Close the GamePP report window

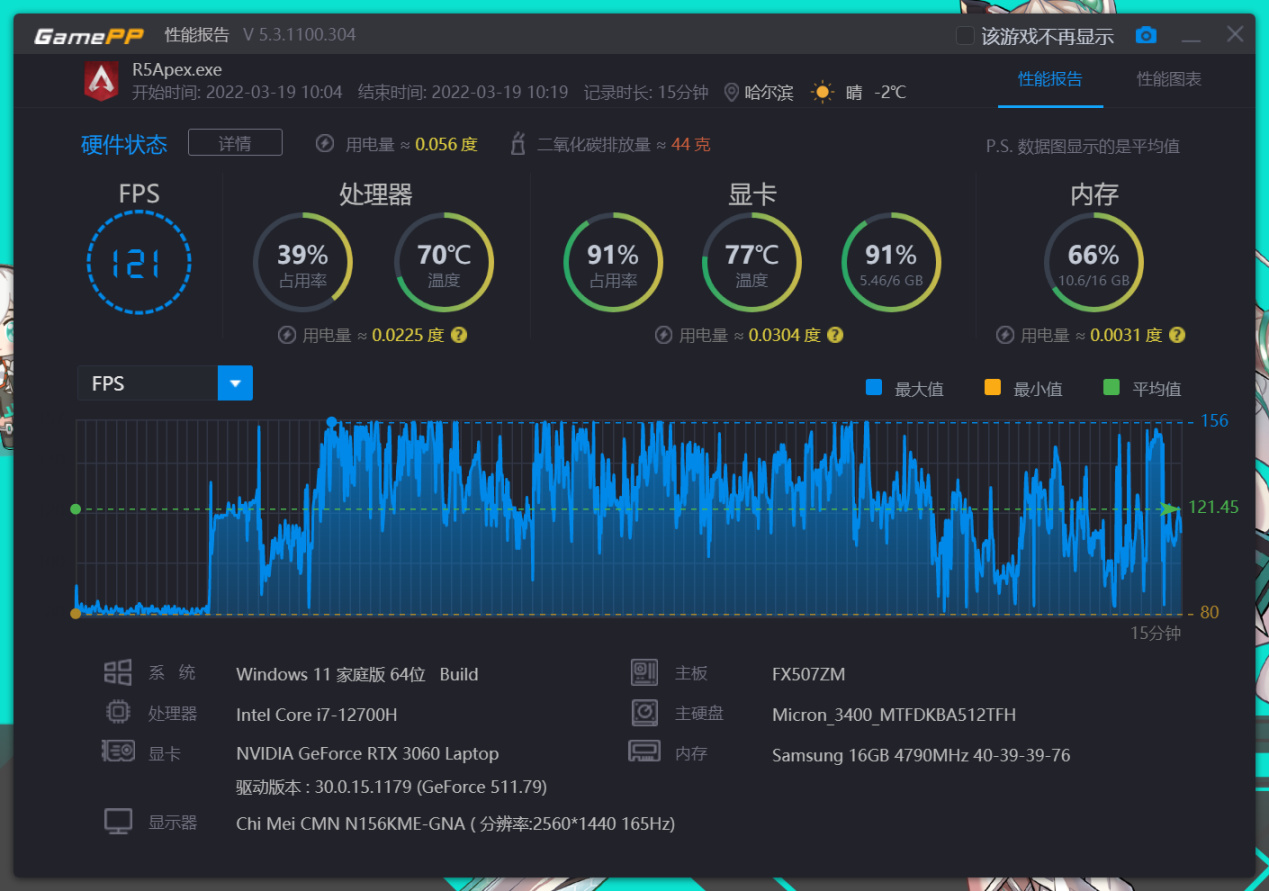click(x=1235, y=35)
